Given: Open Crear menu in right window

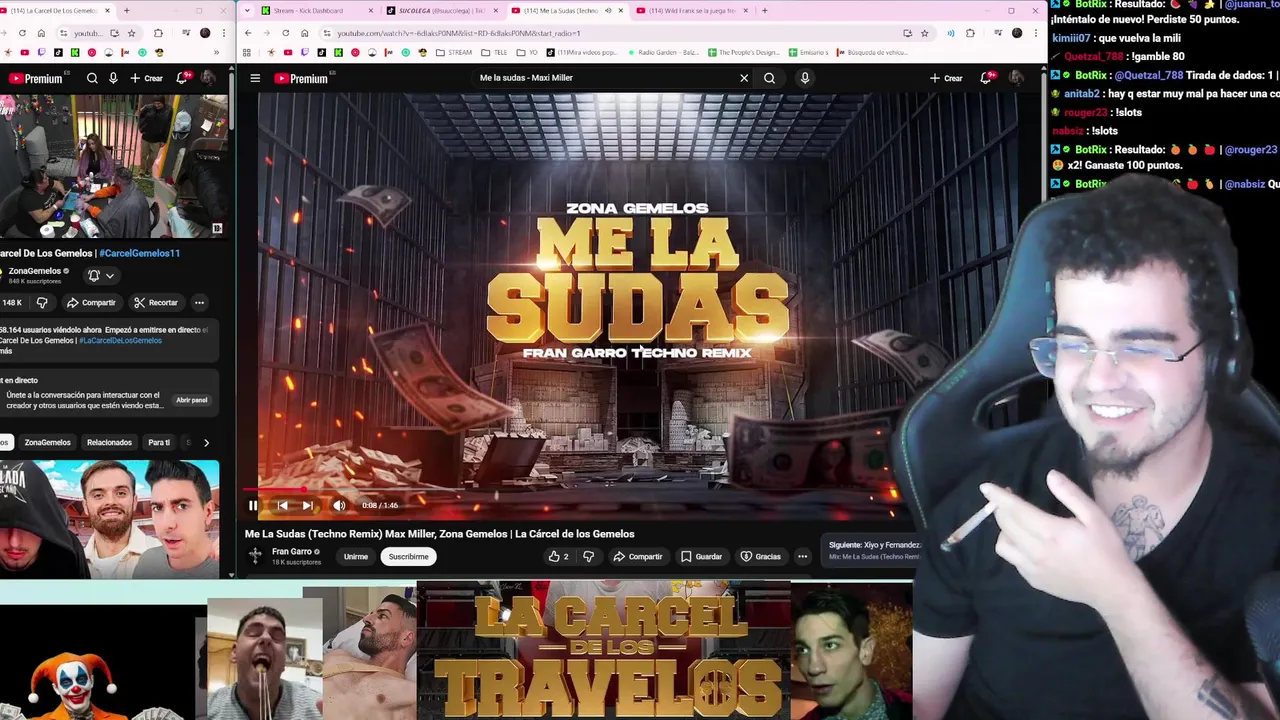Looking at the screenshot, I should pos(946,78).
